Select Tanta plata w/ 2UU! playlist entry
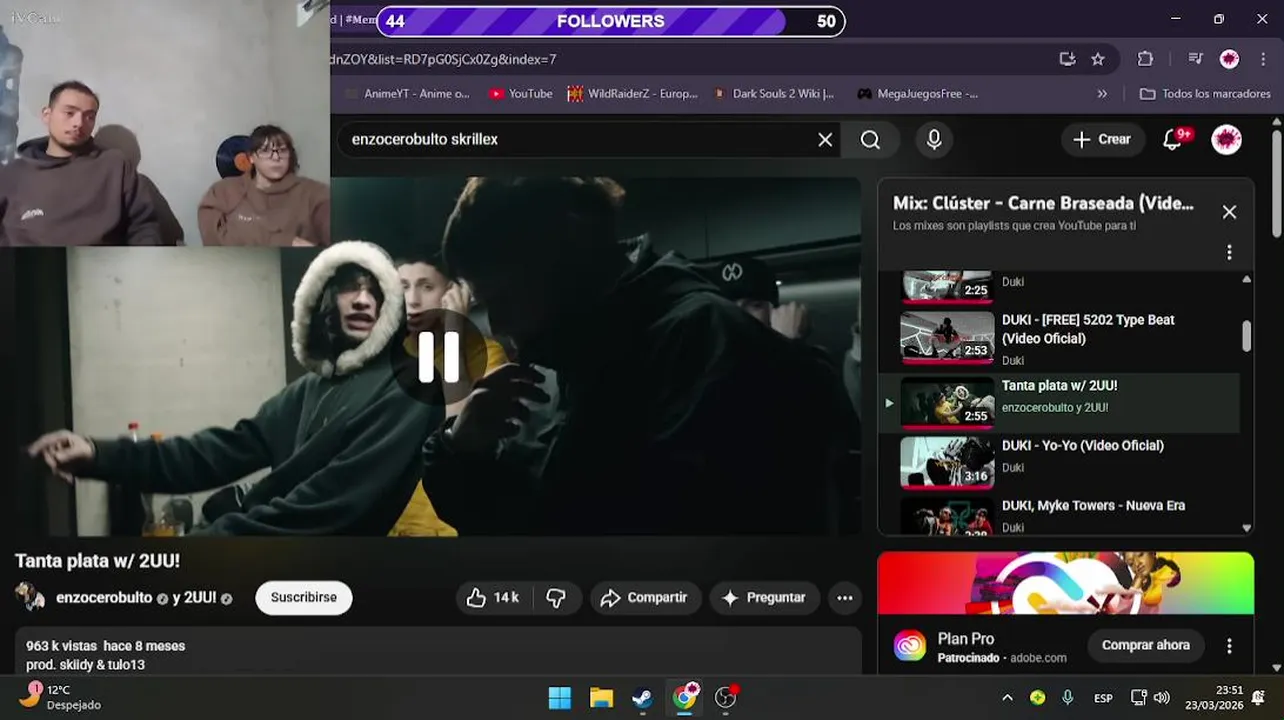Viewport: 1284px width, 720px height. 1060,403
